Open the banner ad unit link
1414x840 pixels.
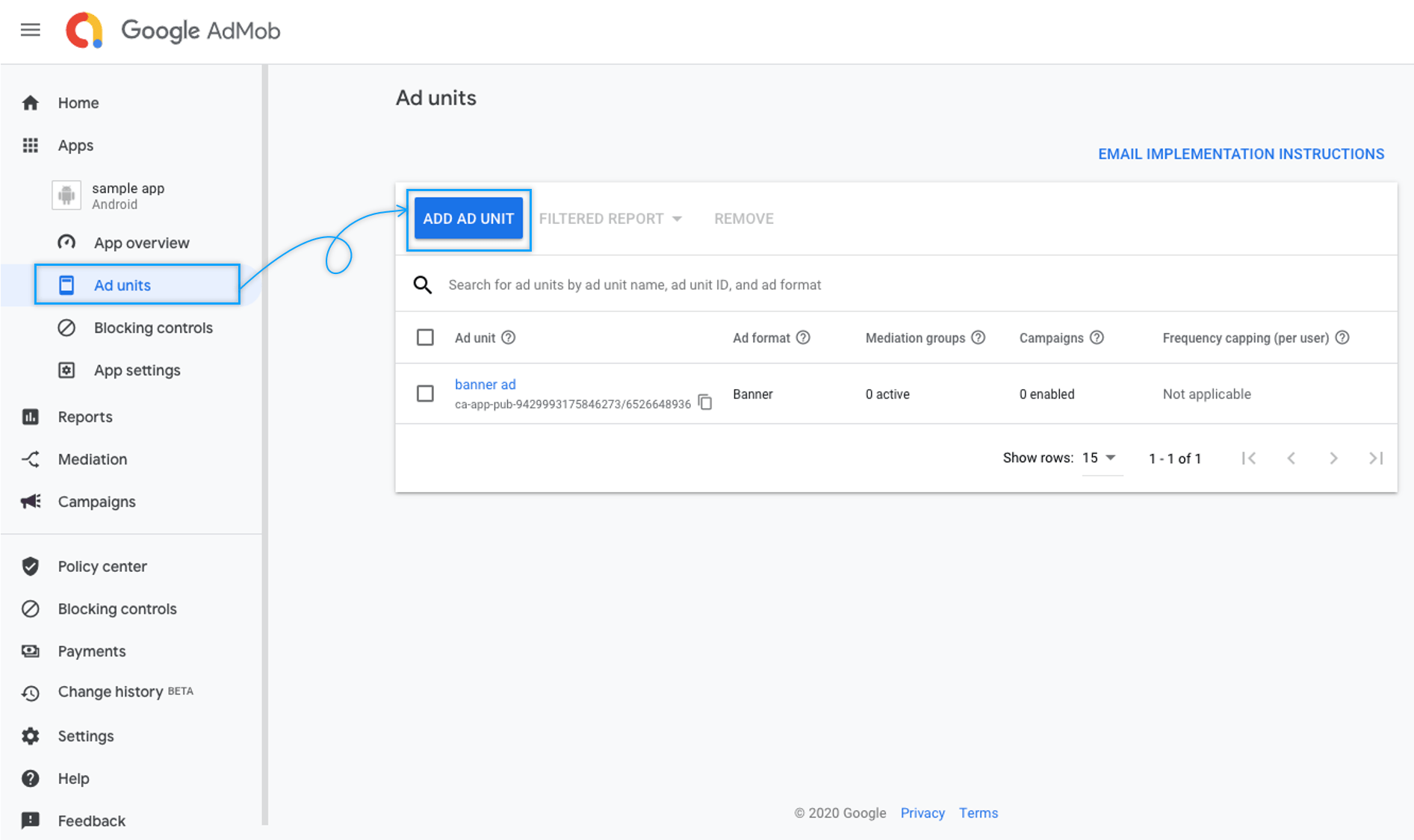485,385
